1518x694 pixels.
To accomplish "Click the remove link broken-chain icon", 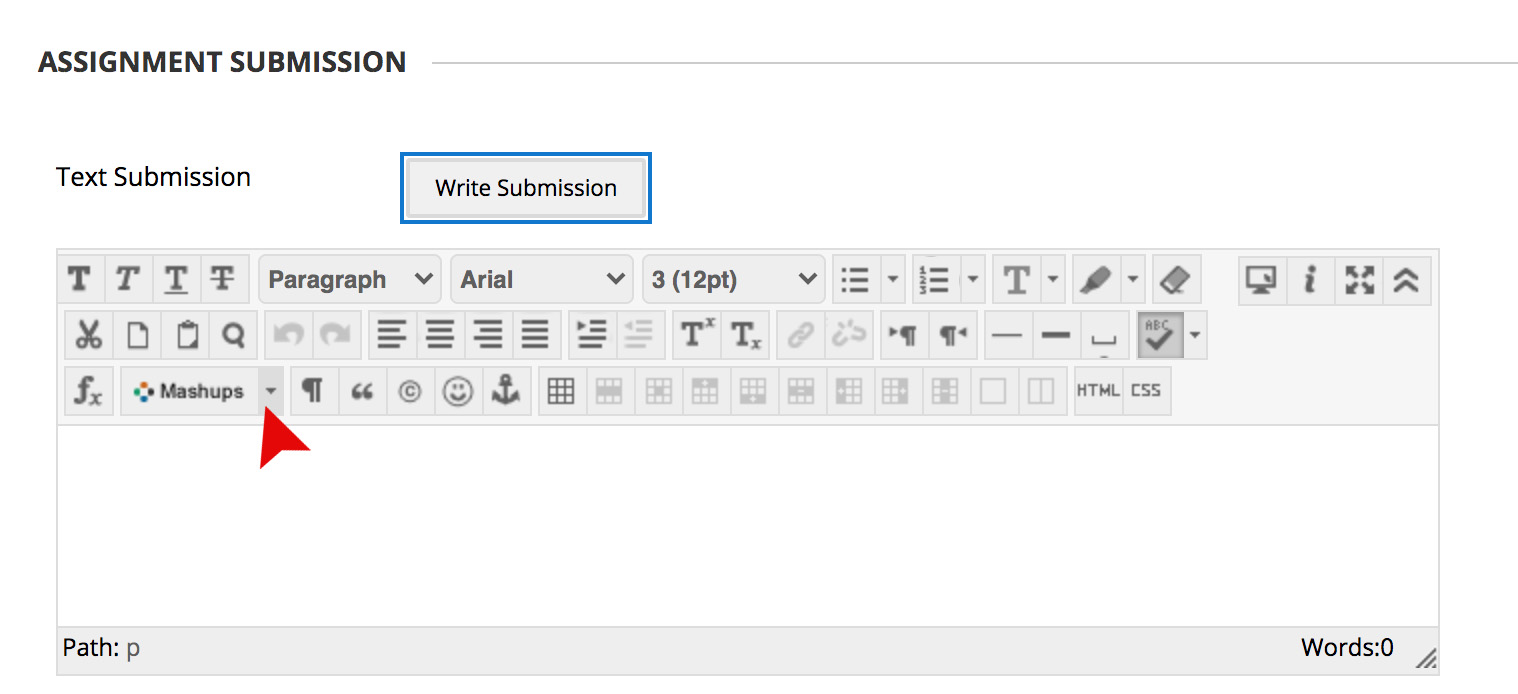I will click(x=848, y=335).
